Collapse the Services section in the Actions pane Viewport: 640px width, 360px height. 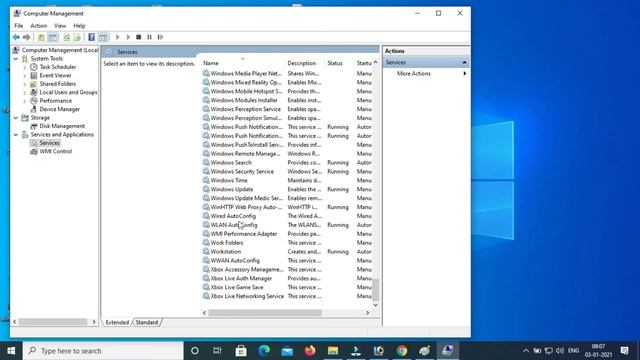[x=464, y=62]
